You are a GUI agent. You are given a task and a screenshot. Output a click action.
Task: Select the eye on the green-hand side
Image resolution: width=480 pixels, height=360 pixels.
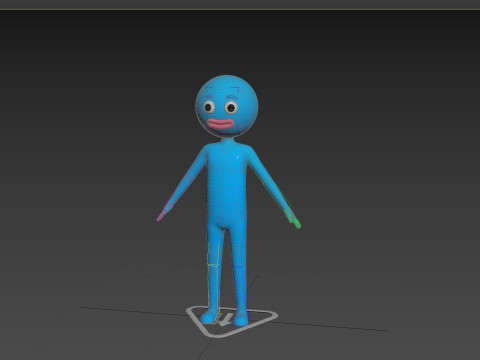click(231, 108)
